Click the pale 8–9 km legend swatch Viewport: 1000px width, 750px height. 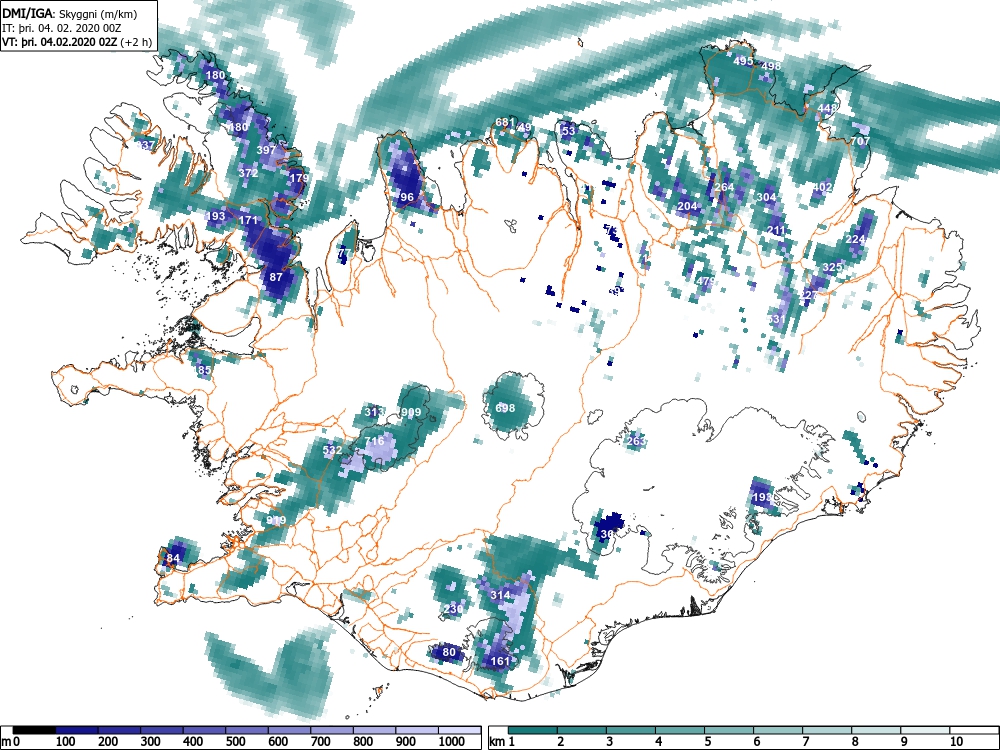click(x=876, y=731)
